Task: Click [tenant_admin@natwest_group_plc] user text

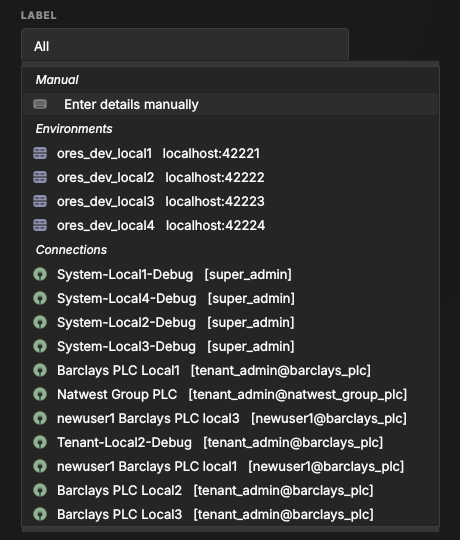Action: coord(298,395)
